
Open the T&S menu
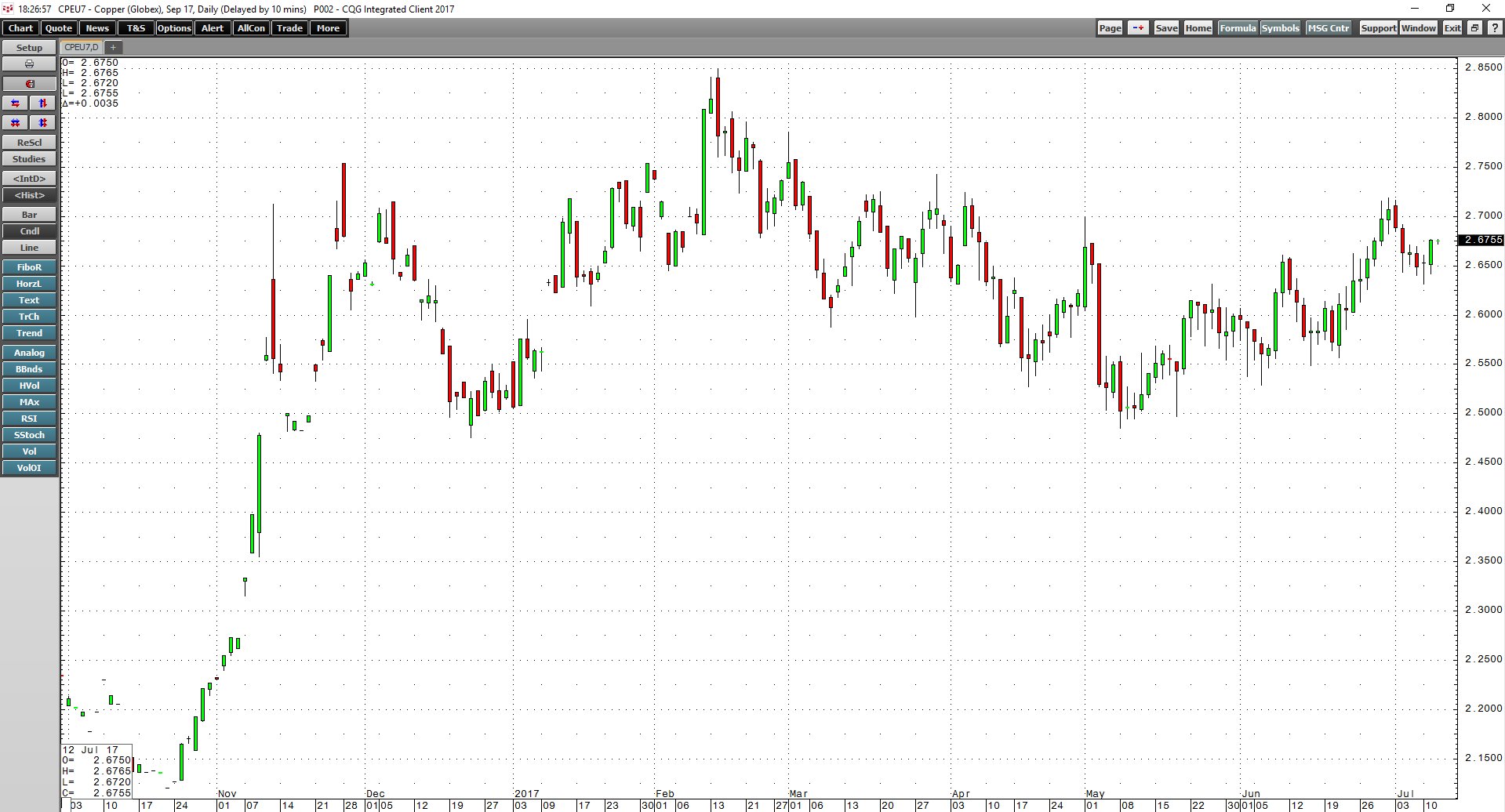136,28
